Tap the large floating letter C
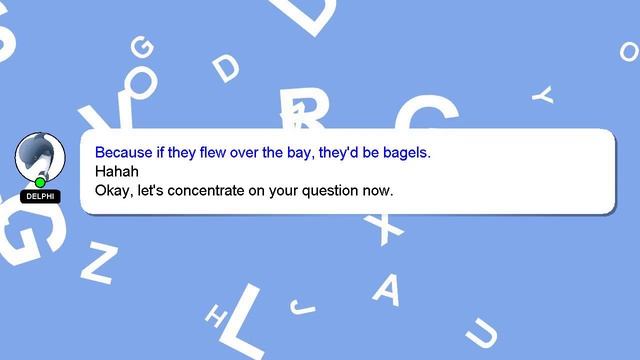 click(427, 111)
